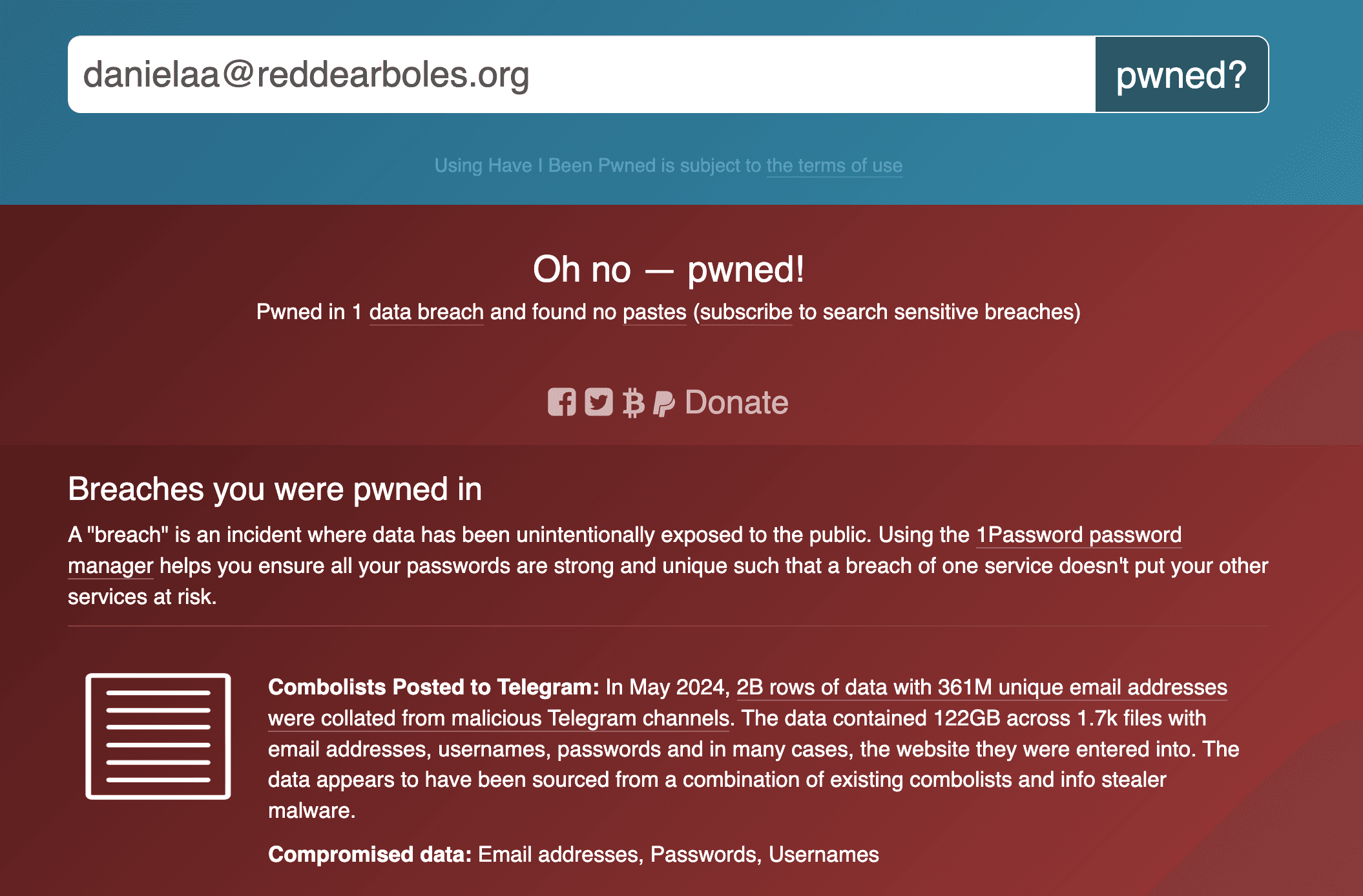
Task: Open the terms of use link
Action: pos(834,165)
